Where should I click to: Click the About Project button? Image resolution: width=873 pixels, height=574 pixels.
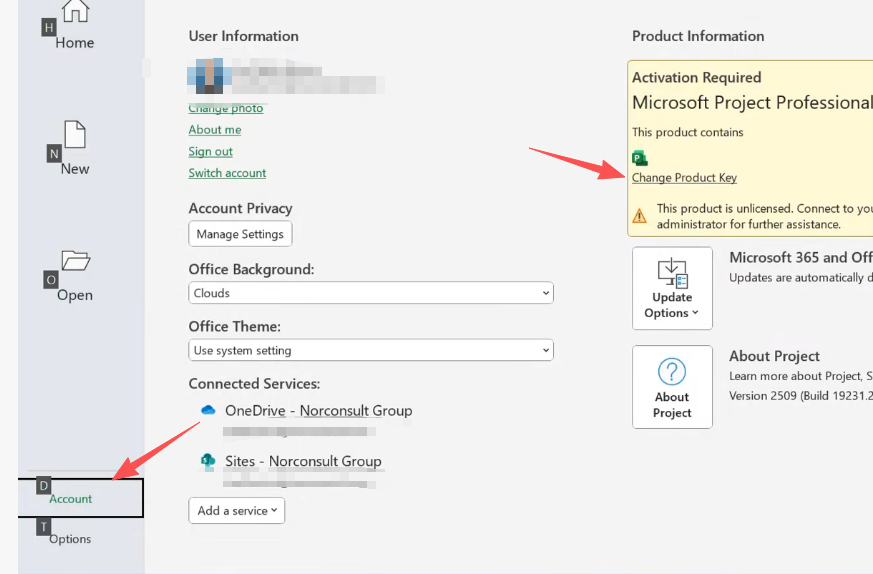pos(672,387)
